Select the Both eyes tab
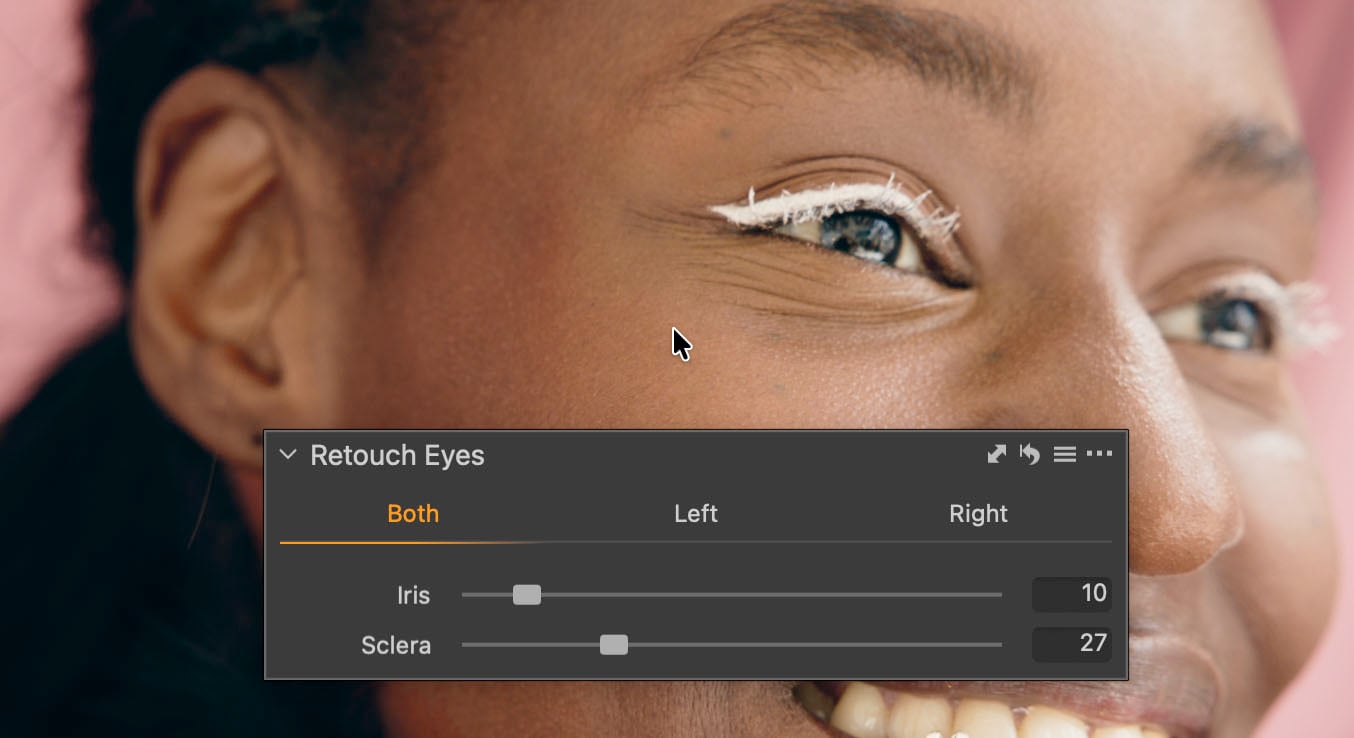The width and height of the screenshot is (1354, 738). [413, 514]
